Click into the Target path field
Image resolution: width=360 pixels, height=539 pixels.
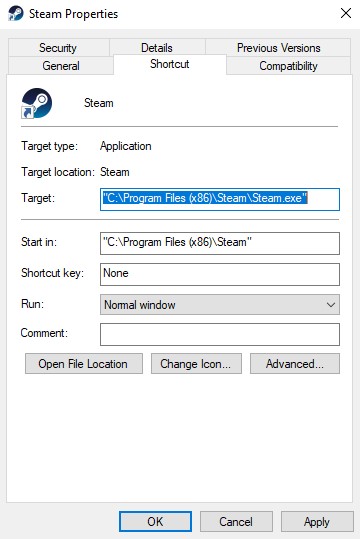[220, 199]
